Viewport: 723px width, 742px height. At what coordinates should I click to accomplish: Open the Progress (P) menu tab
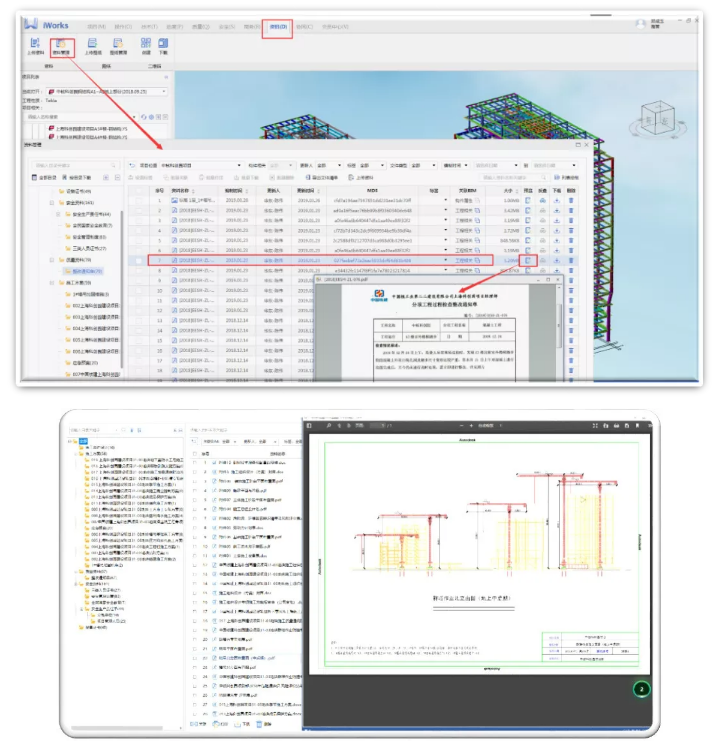tap(175, 27)
